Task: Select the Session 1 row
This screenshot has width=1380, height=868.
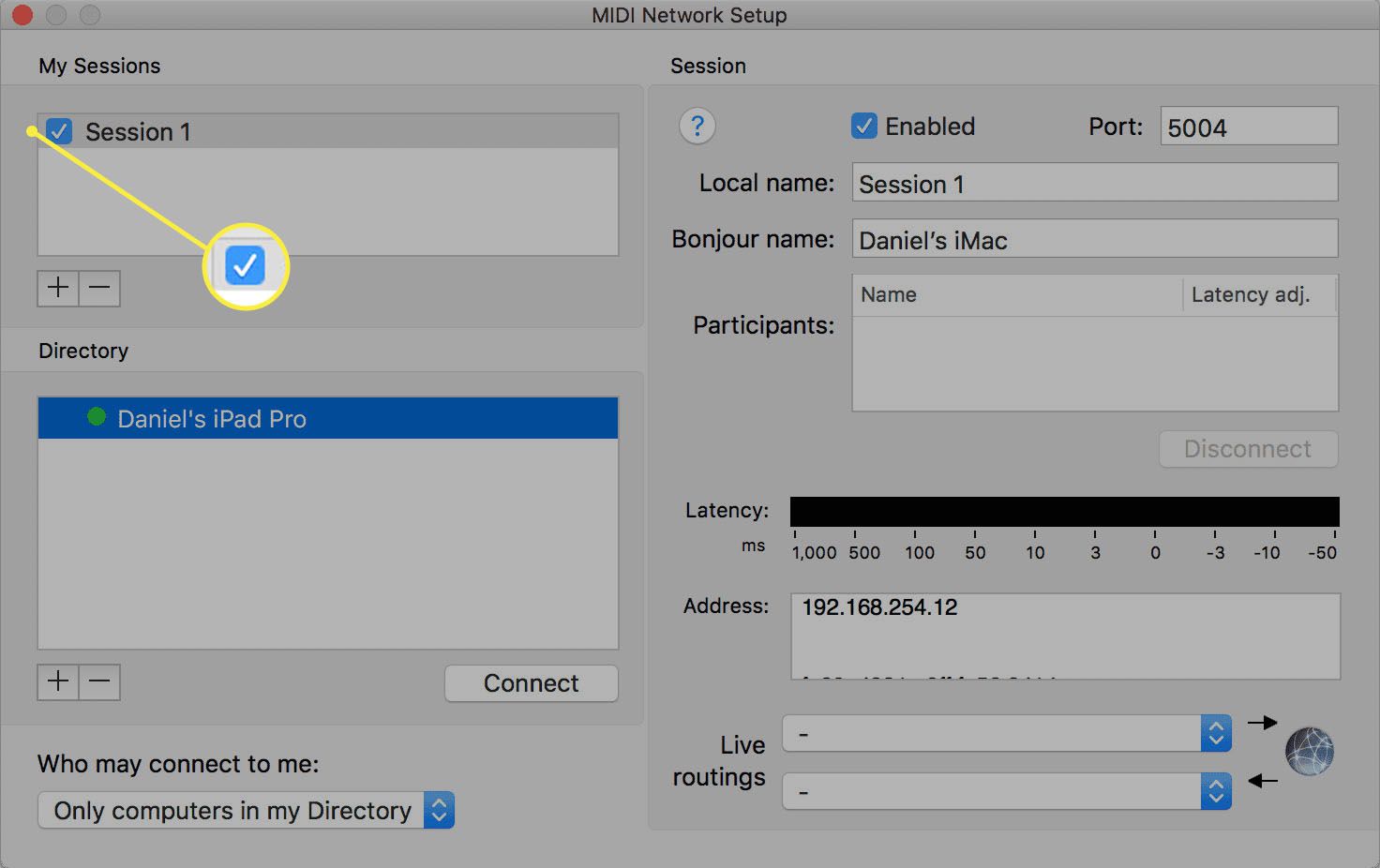Action: (x=328, y=131)
